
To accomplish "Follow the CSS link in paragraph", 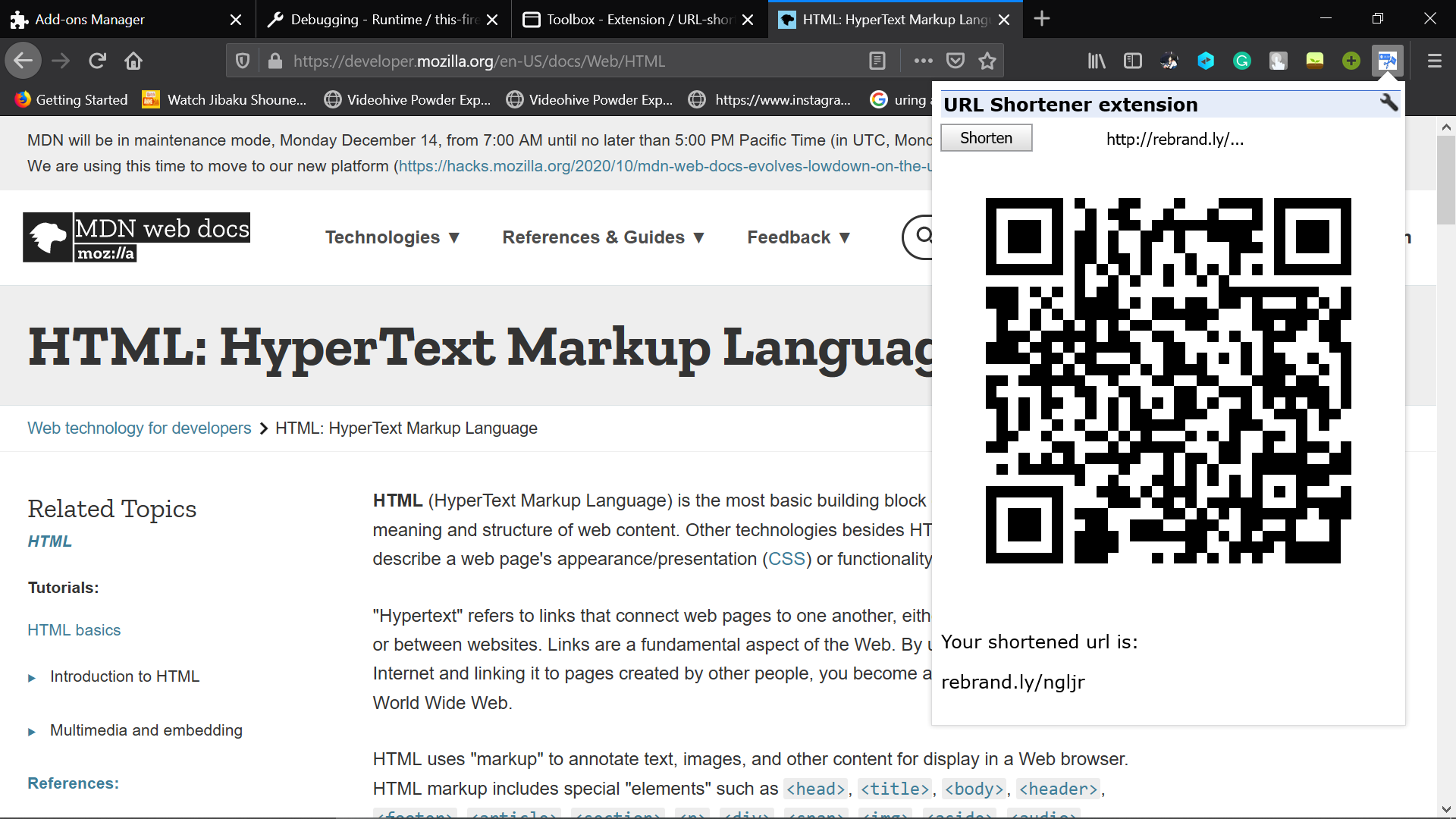I will click(x=786, y=559).
